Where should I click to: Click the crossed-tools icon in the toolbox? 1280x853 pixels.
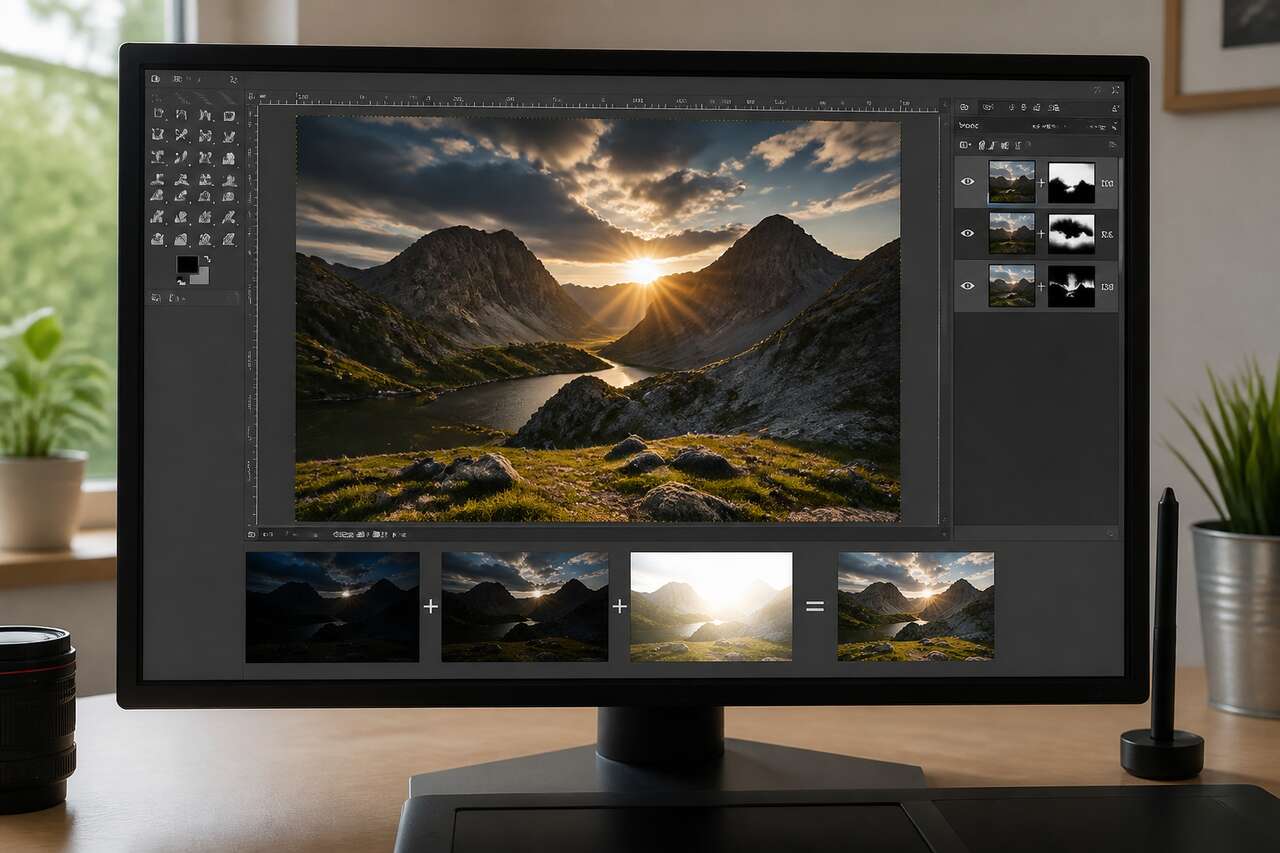point(182,135)
